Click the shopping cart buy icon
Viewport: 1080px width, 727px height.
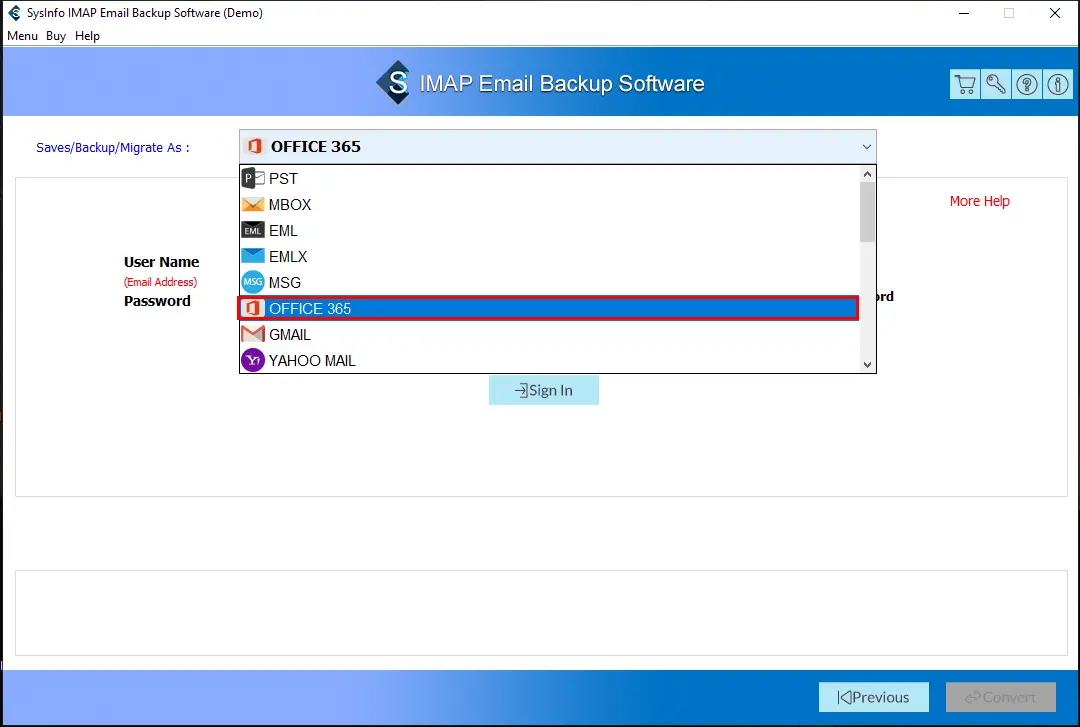965,85
